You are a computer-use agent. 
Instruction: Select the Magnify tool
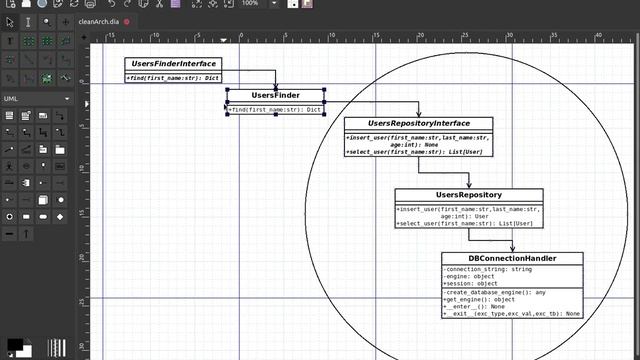[47, 22]
